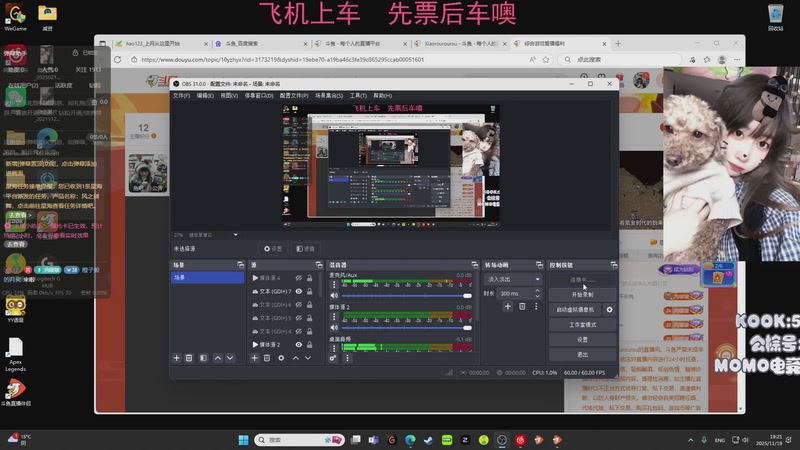Viewport: 800px width, 450px height.
Task: Mute the 媒体源 2 audio channel
Action: click(x=334, y=328)
